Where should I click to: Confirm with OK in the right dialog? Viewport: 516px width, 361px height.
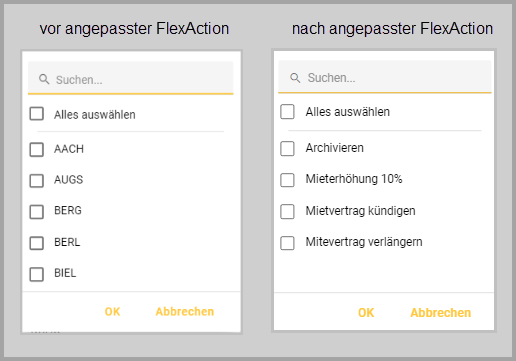[x=366, y=313]
